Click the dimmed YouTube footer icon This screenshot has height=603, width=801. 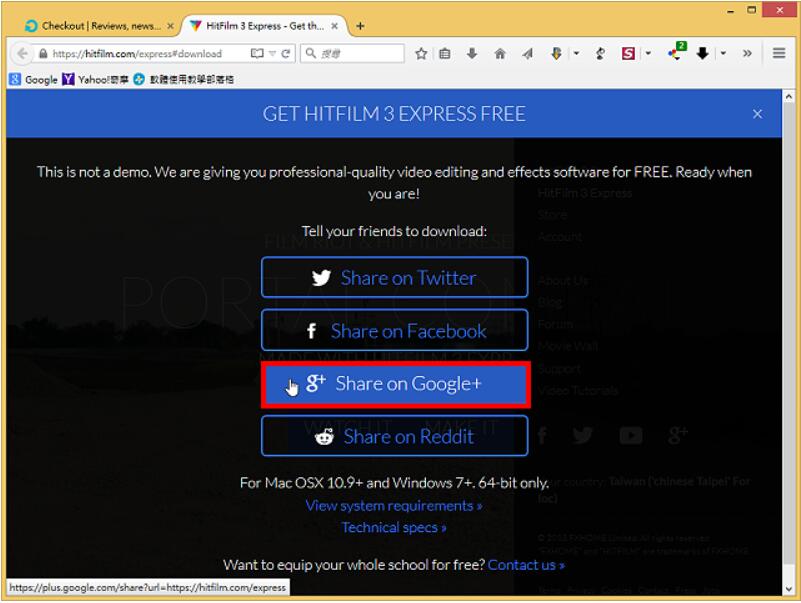coord(631,435)
